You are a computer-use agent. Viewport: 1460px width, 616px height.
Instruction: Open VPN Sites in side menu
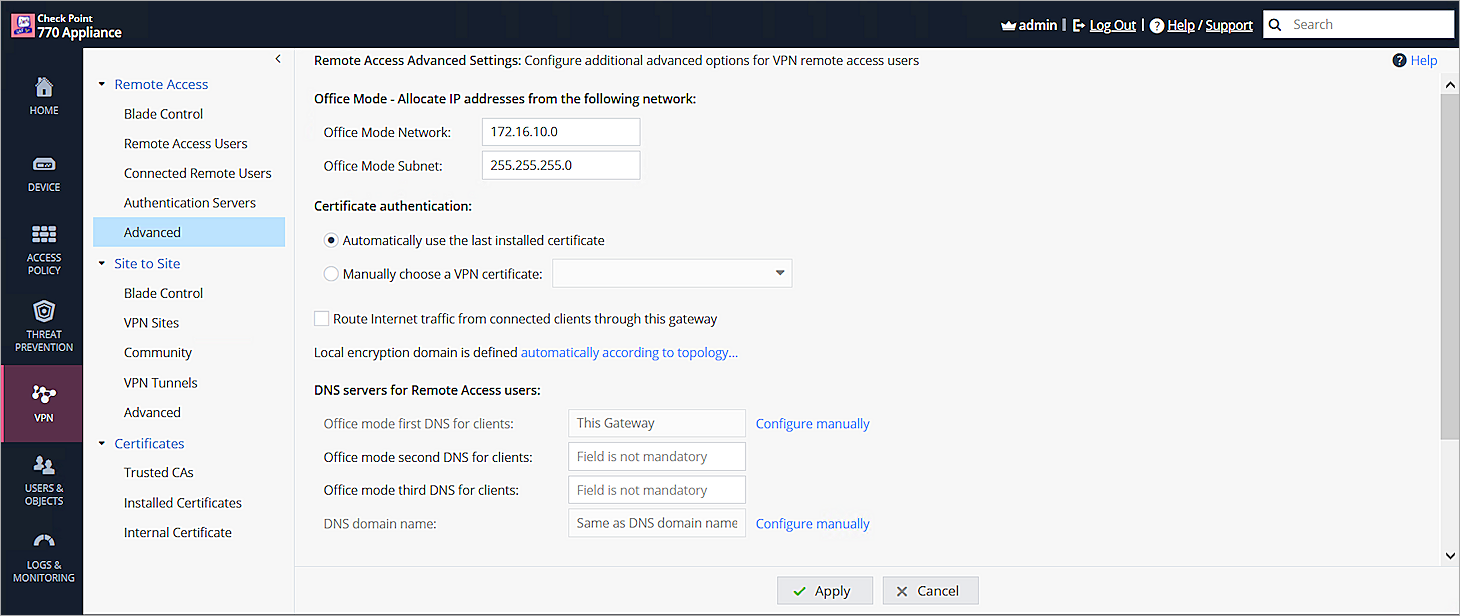[152, 323]
